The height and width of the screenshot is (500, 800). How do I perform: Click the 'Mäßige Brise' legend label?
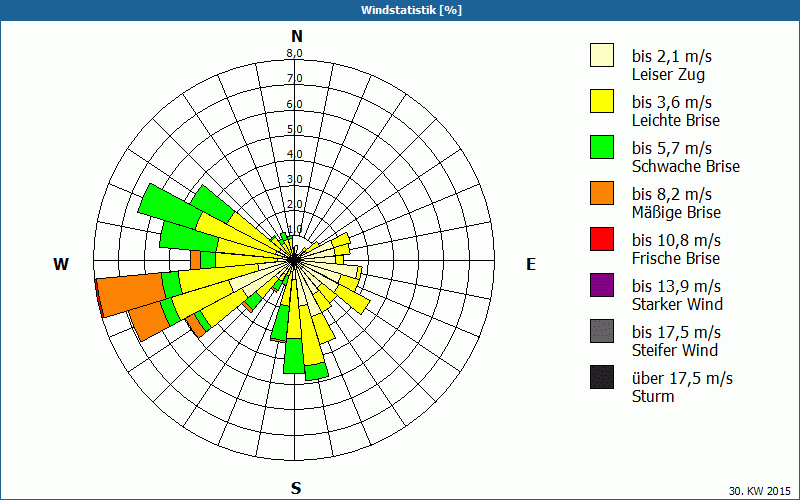click(677, 212)
